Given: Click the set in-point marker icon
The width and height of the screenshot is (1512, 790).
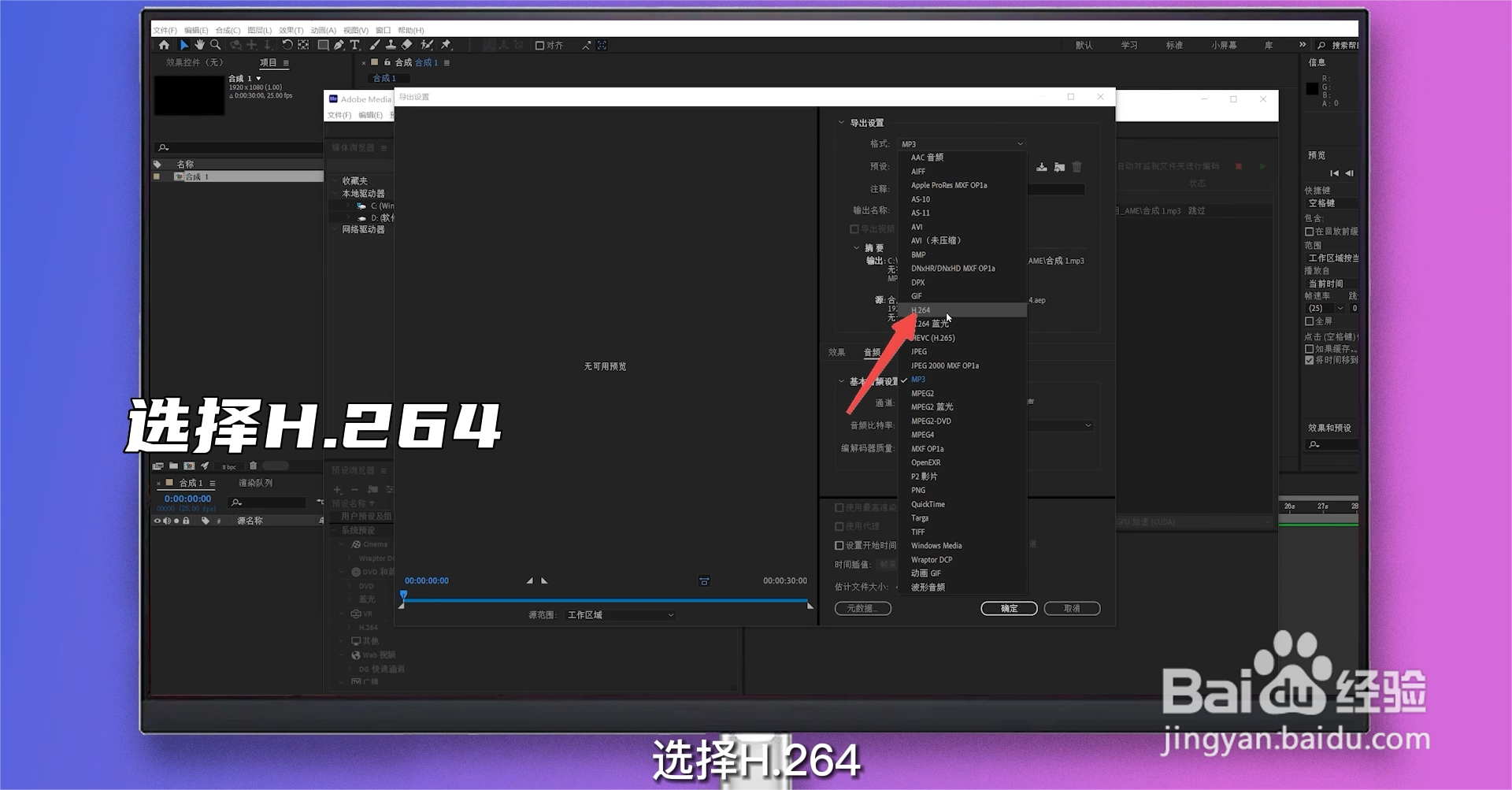Looking at the screenshot, I should click(x=529, y=580).
